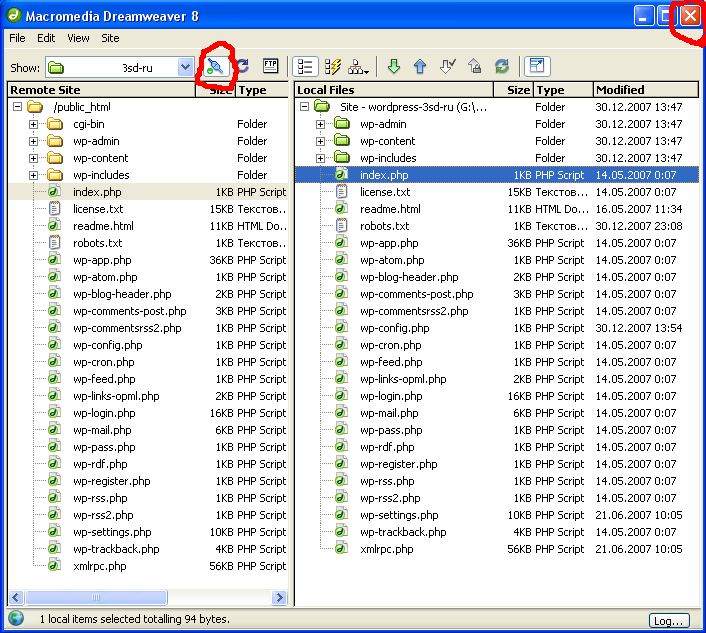
Task: Open the Show site dropdown
Action: point(185,68)
